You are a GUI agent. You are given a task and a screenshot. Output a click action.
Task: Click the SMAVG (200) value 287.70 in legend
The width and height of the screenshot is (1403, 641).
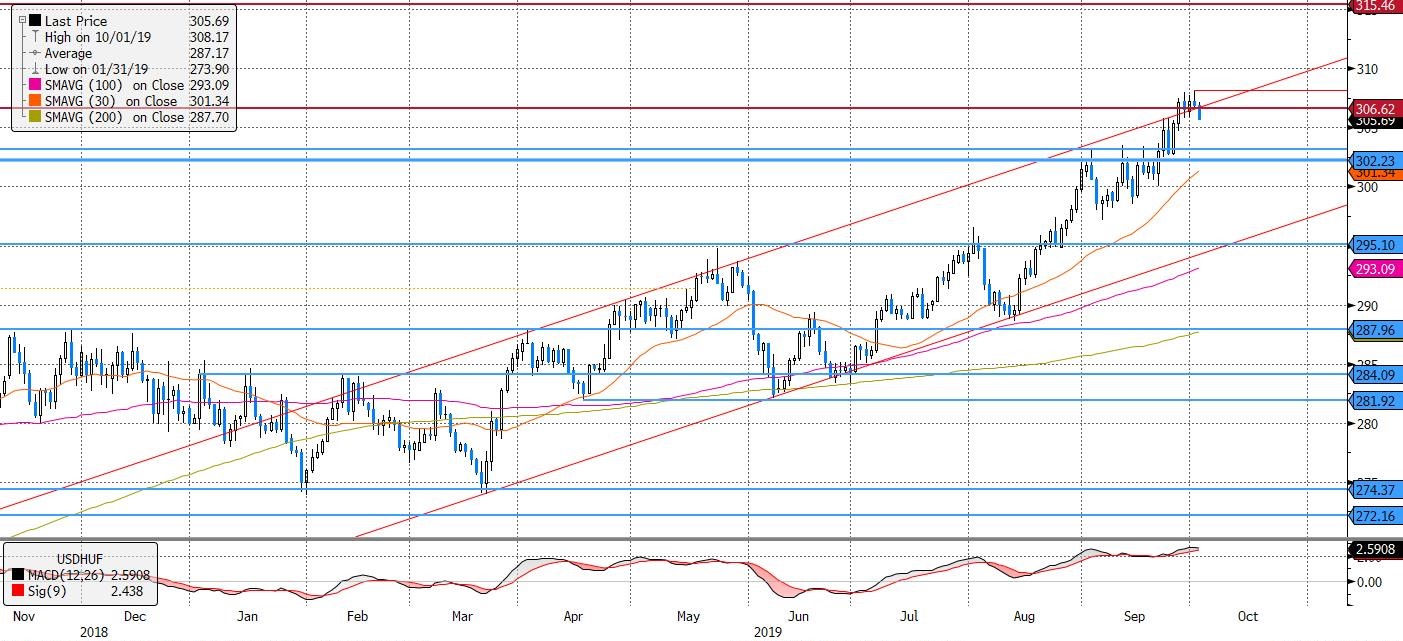208,117
